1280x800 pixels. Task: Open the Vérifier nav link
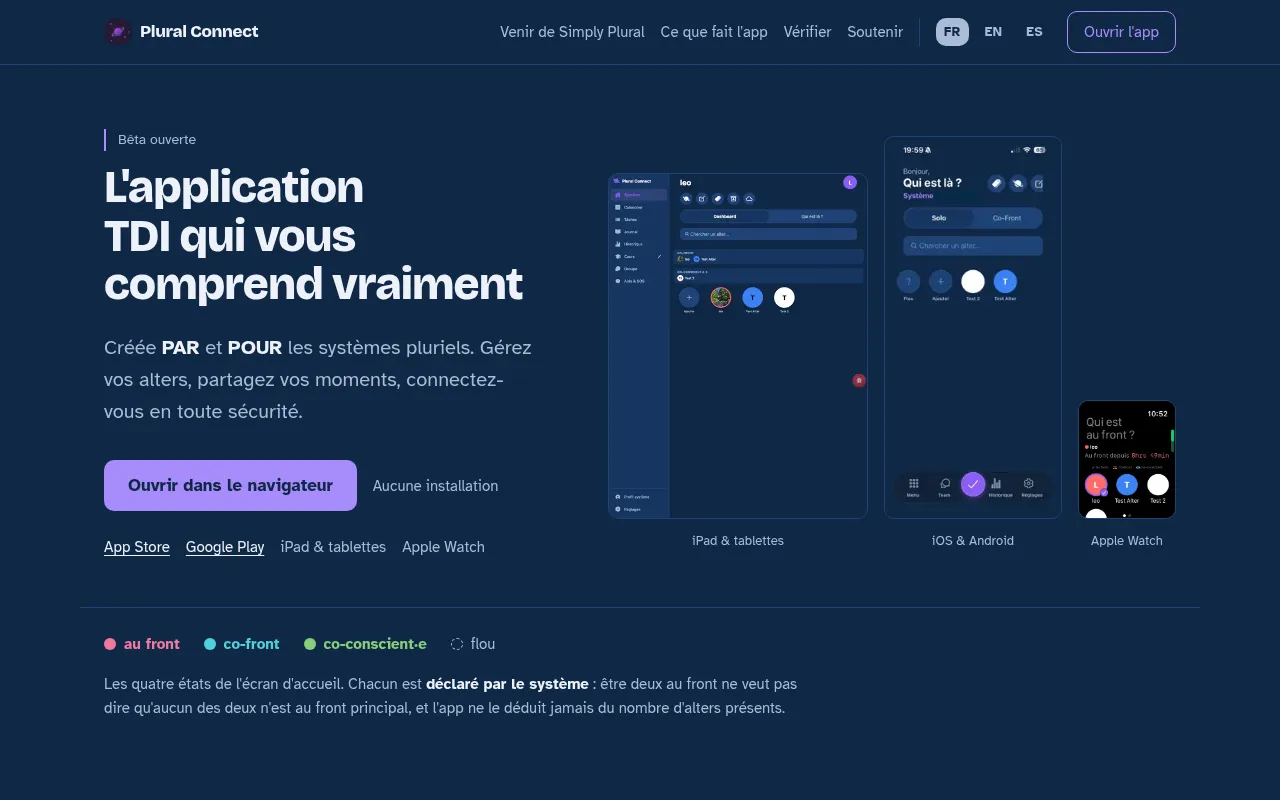tap(807, 32)
